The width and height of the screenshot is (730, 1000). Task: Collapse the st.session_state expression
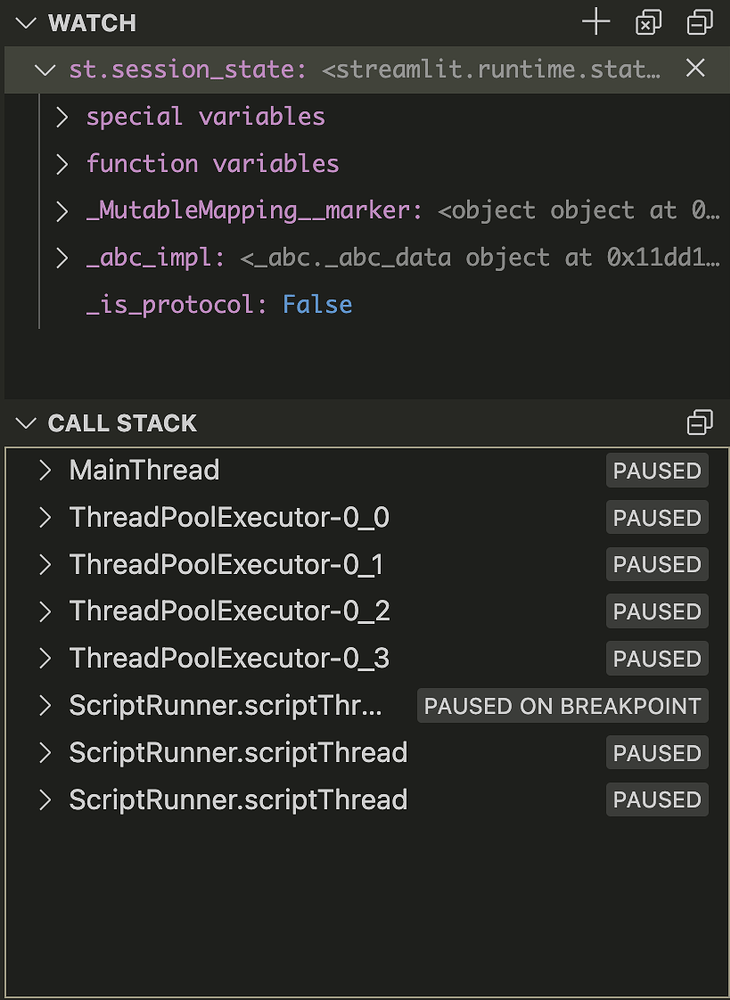click(x=44, y=70)
